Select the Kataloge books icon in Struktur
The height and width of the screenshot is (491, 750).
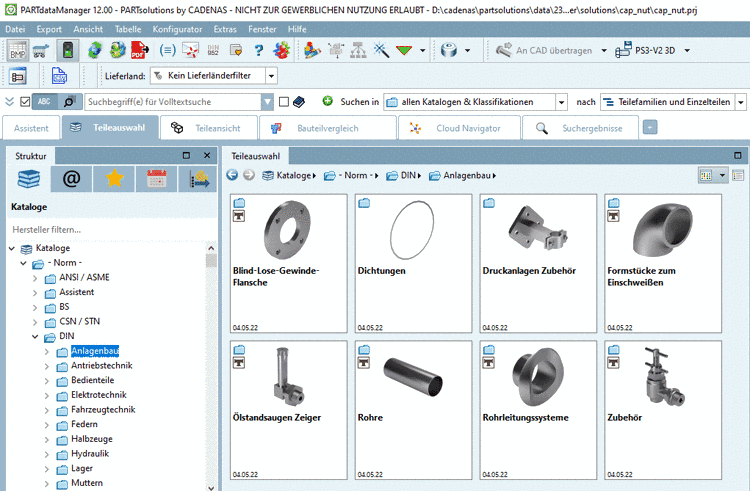(x=29, y=179)
